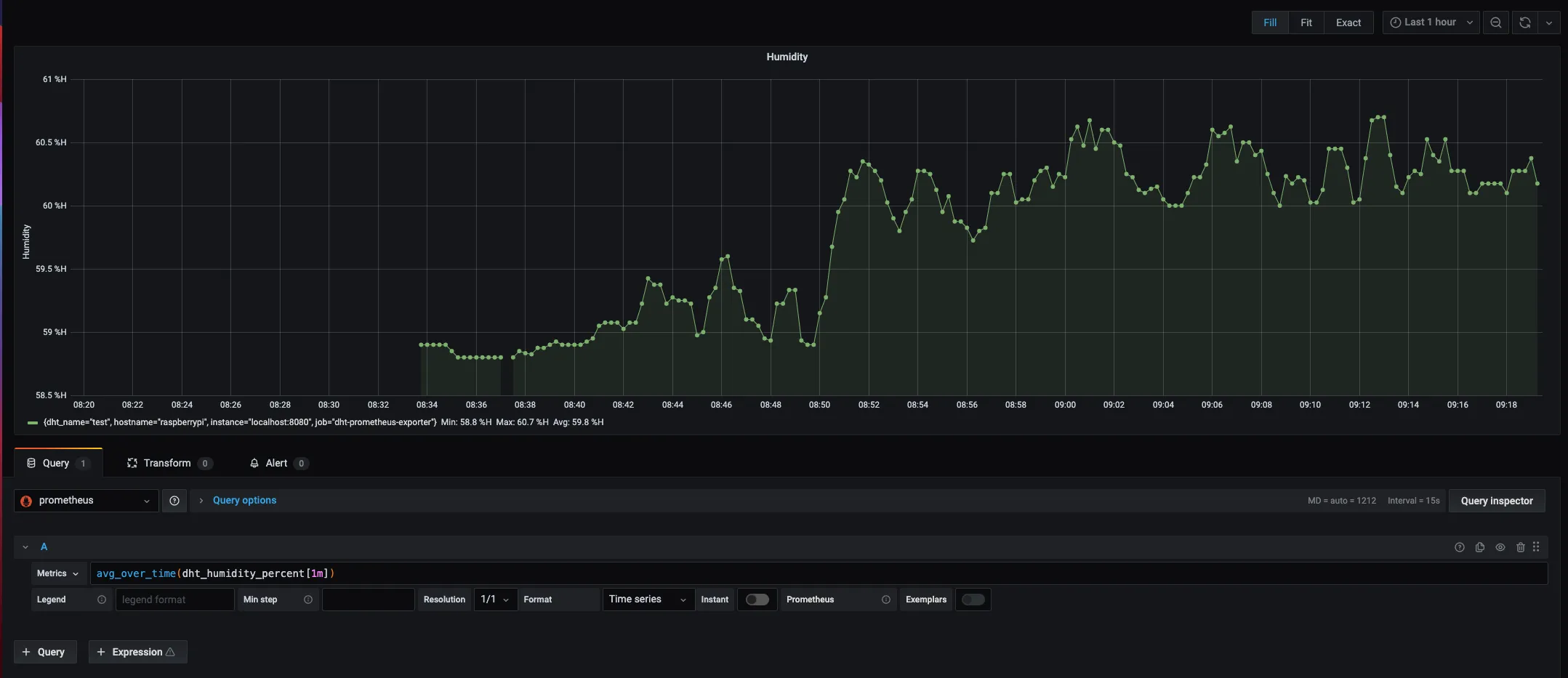Open the Query inspector
The width and height of the screenshot is (1568, 678).
(x=1497, y=501)
